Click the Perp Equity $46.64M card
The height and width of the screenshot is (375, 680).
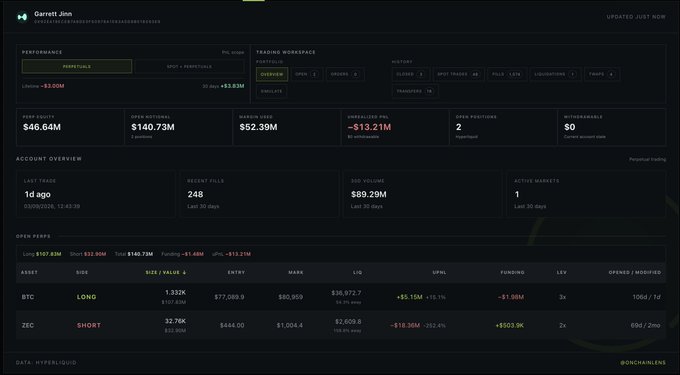[x=70, y=127]
